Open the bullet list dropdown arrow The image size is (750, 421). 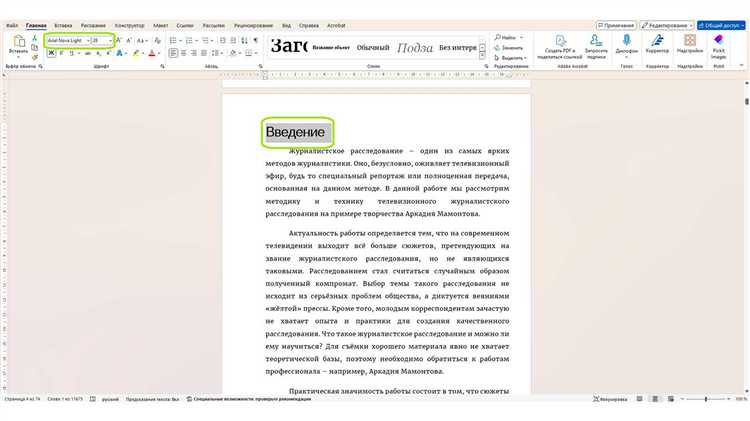180,41
